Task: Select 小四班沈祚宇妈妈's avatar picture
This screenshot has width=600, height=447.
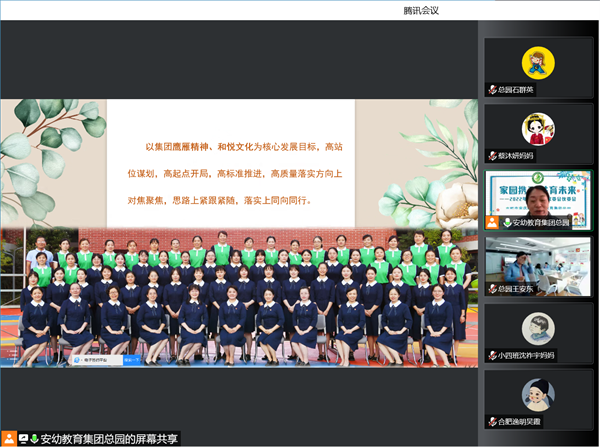Action: coord(538,328)
